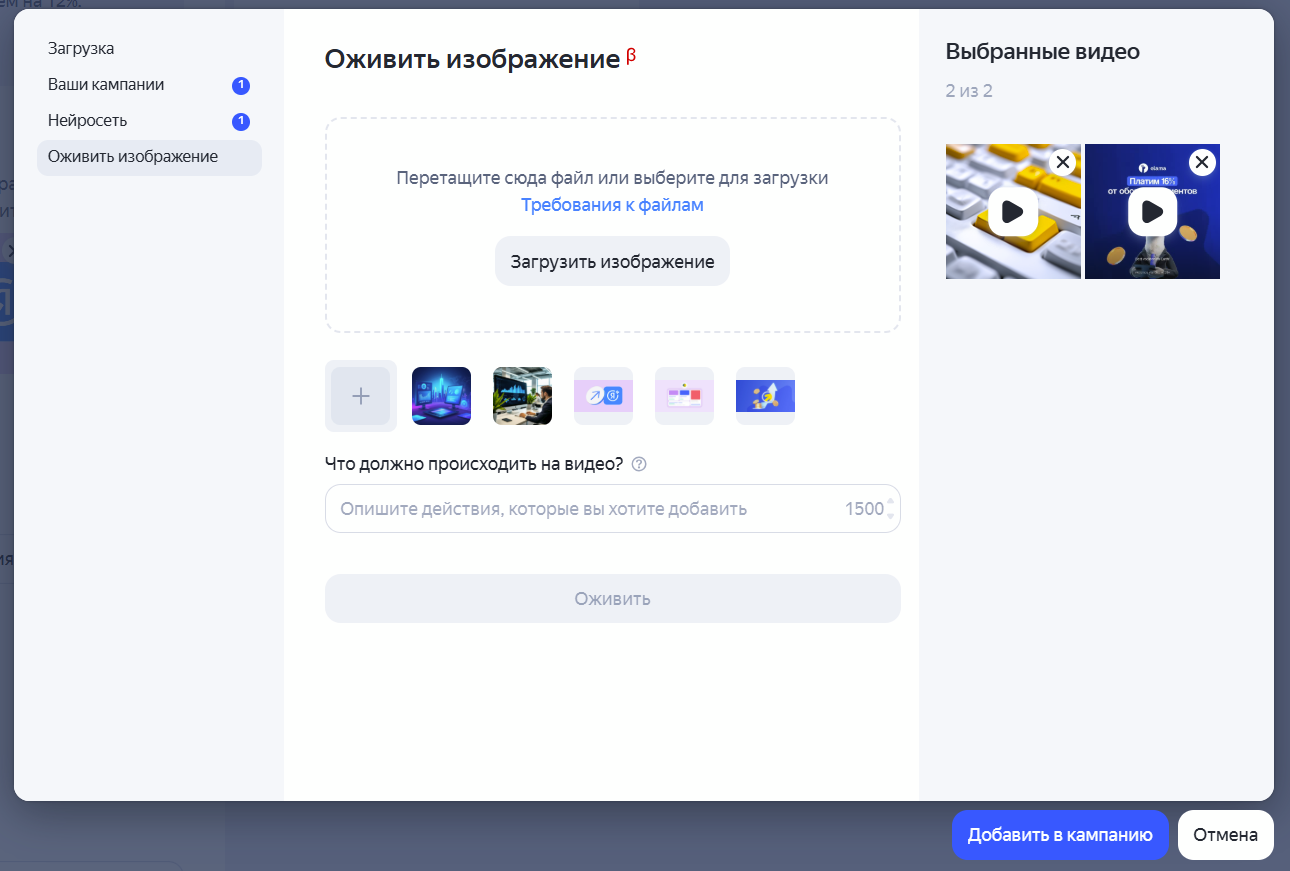
Task: Click the resize handle of description field
Action: [x=890, y=509]
